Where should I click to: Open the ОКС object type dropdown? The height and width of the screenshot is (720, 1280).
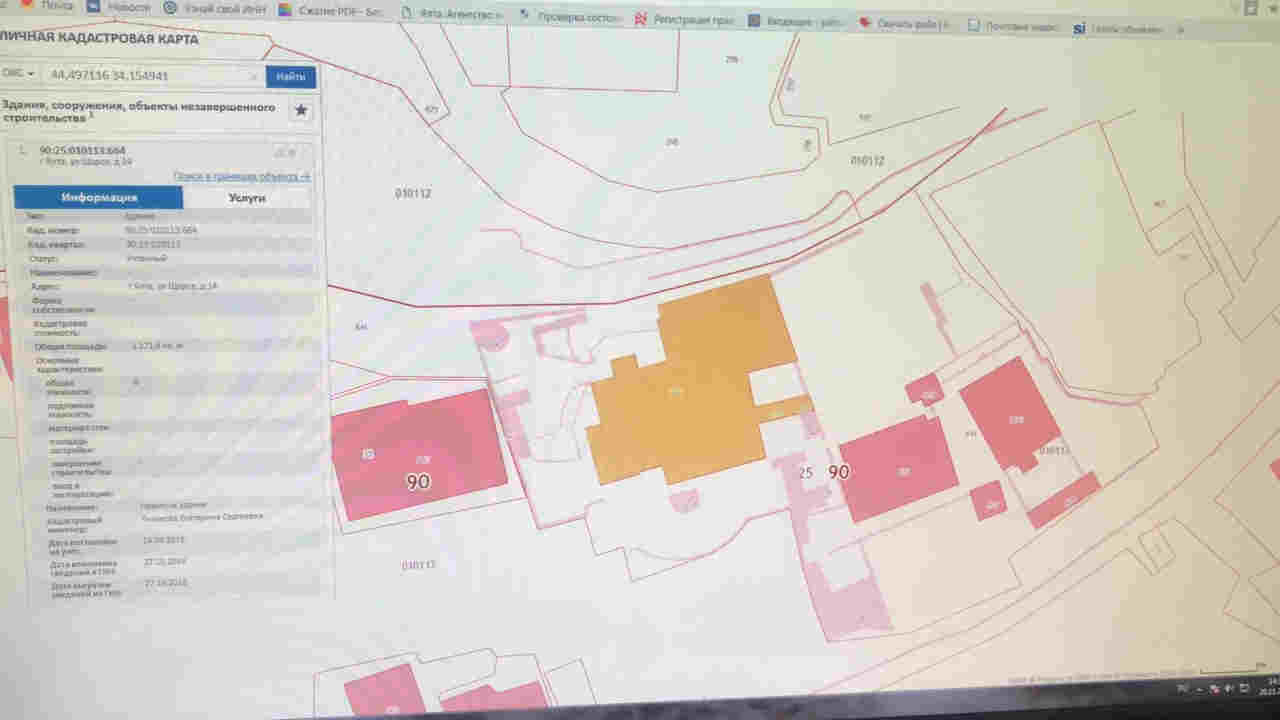[x=18, y=74]
